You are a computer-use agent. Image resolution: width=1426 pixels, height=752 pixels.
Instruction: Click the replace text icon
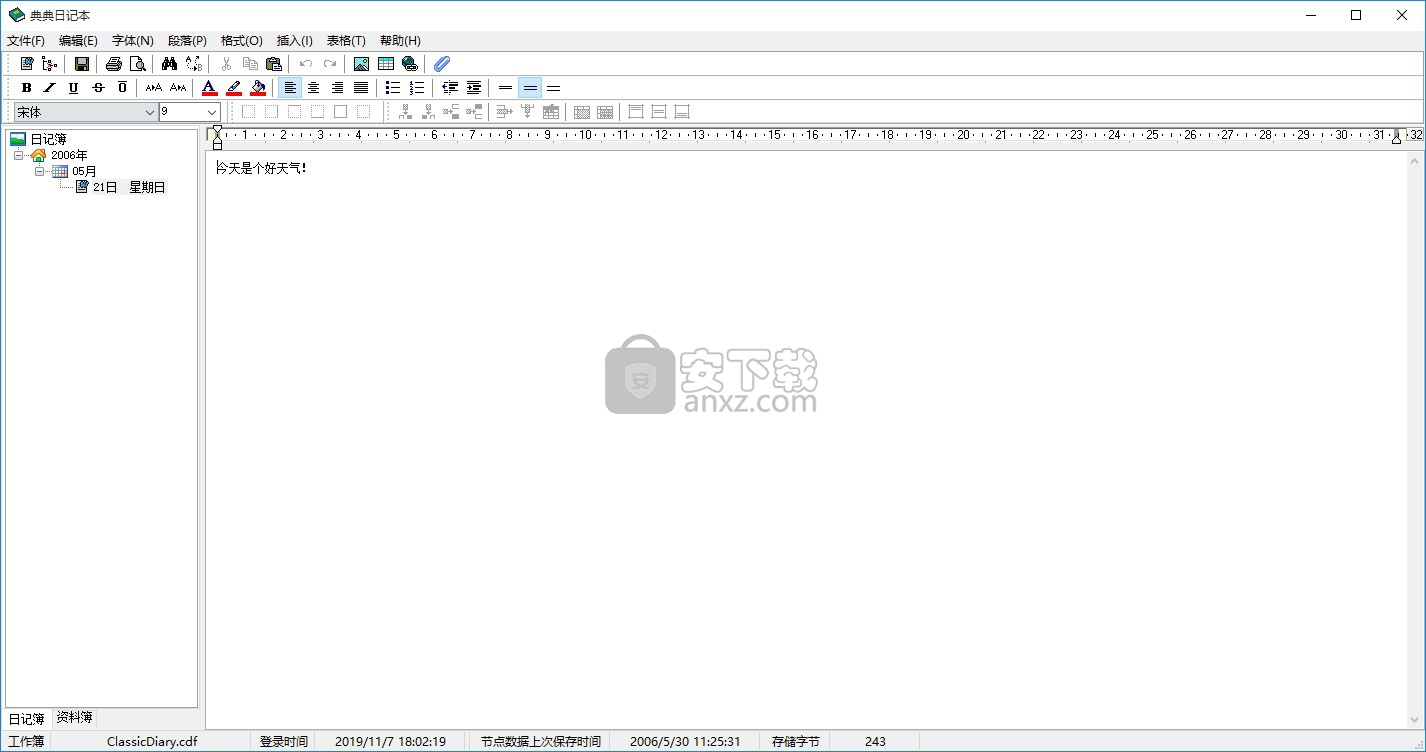click(x=194, y=64)
